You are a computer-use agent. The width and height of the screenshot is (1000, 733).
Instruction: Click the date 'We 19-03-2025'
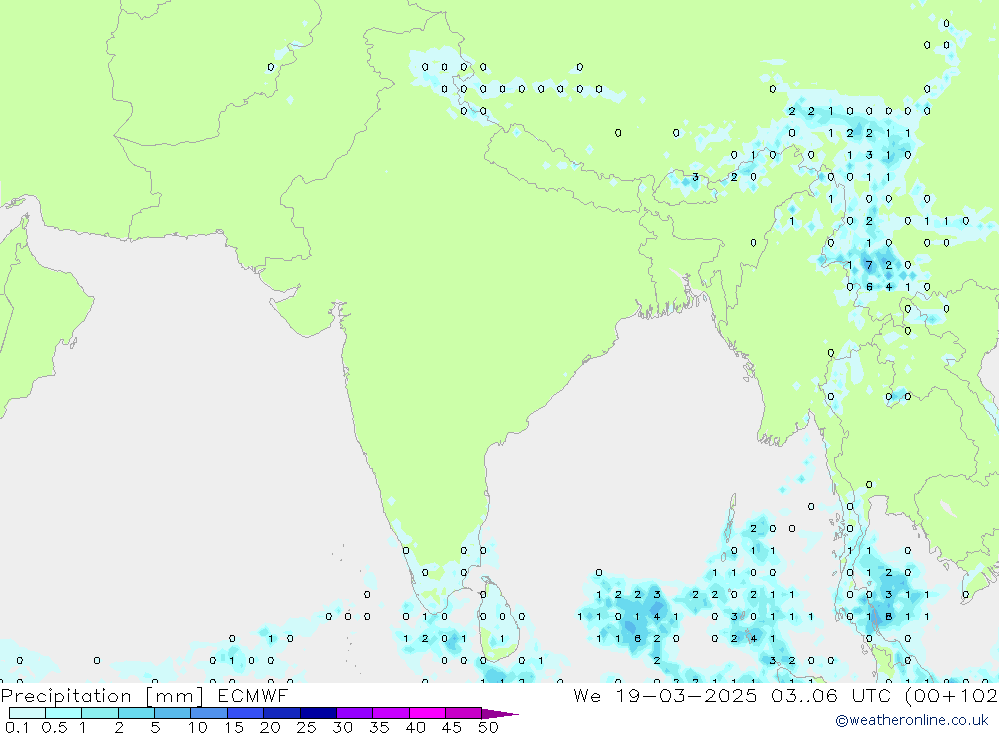click(x=665, y=695)
